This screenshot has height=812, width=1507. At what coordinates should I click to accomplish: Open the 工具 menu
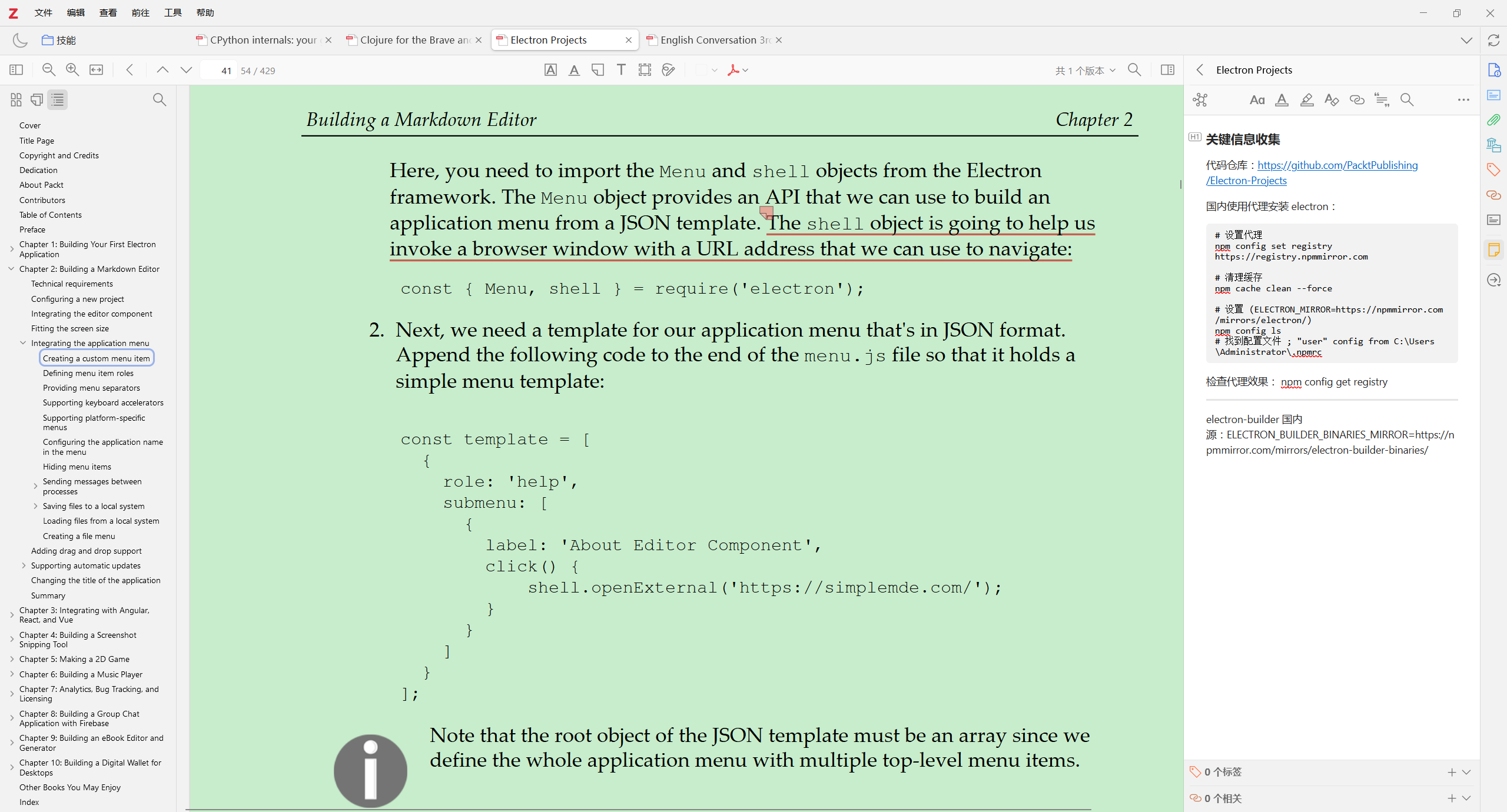point(172,12)
